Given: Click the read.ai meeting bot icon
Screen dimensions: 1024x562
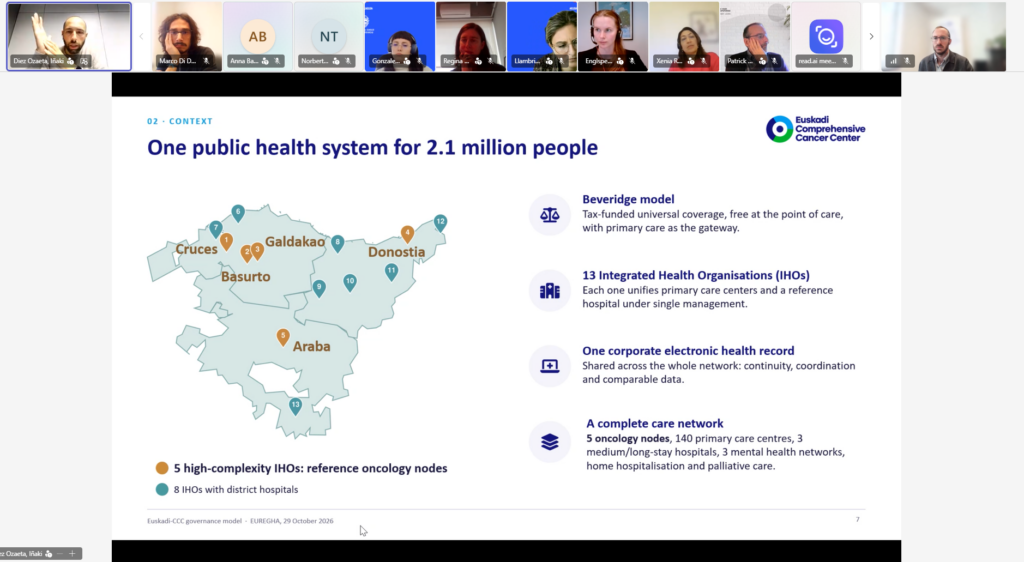Looking at the screenshot, I should point(825,36).
